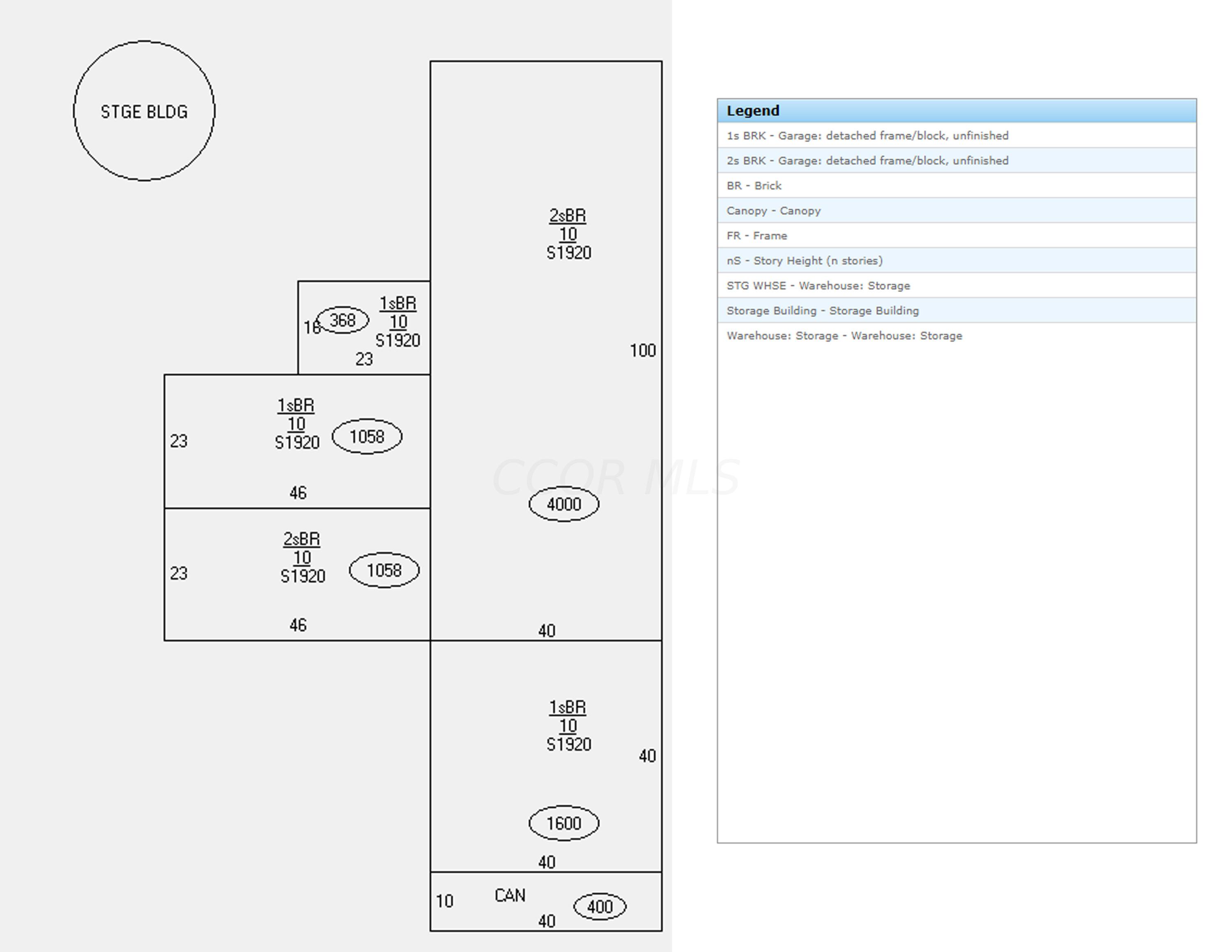1232x952 pixels.
Task: Click the 1600 area oval
Action: click(x=563, y=823)
